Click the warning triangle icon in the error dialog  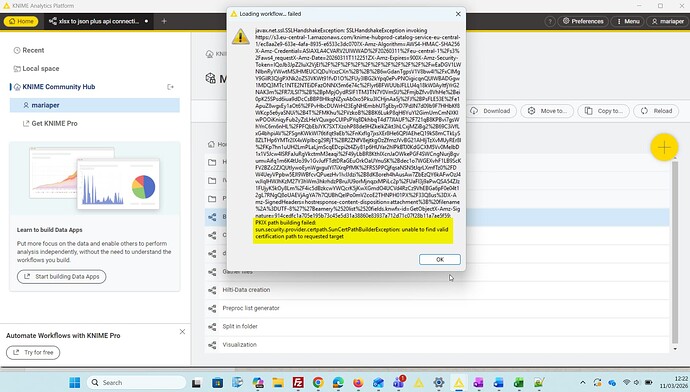tap(240, 37)
